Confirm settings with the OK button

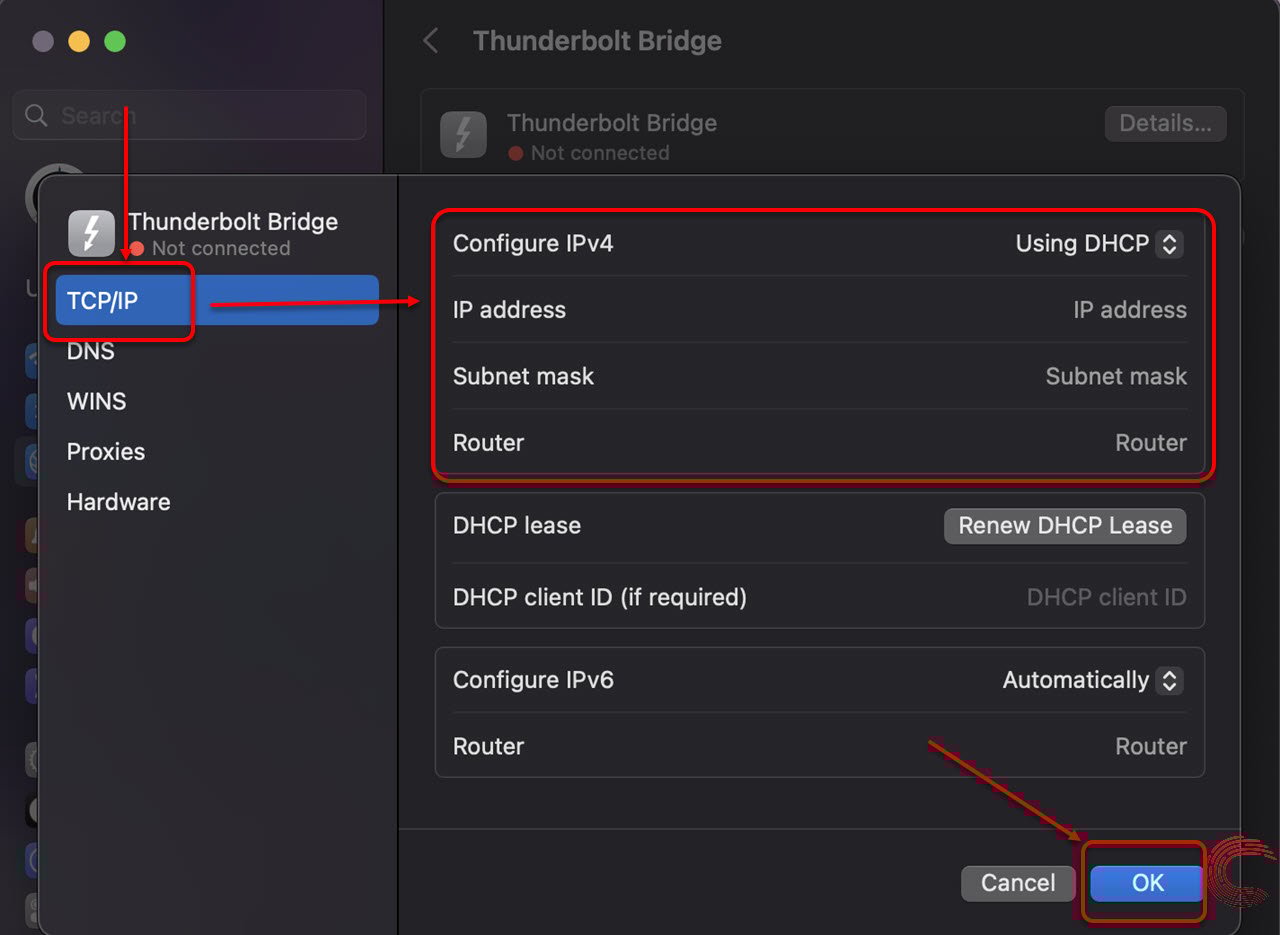(1147, 883)
